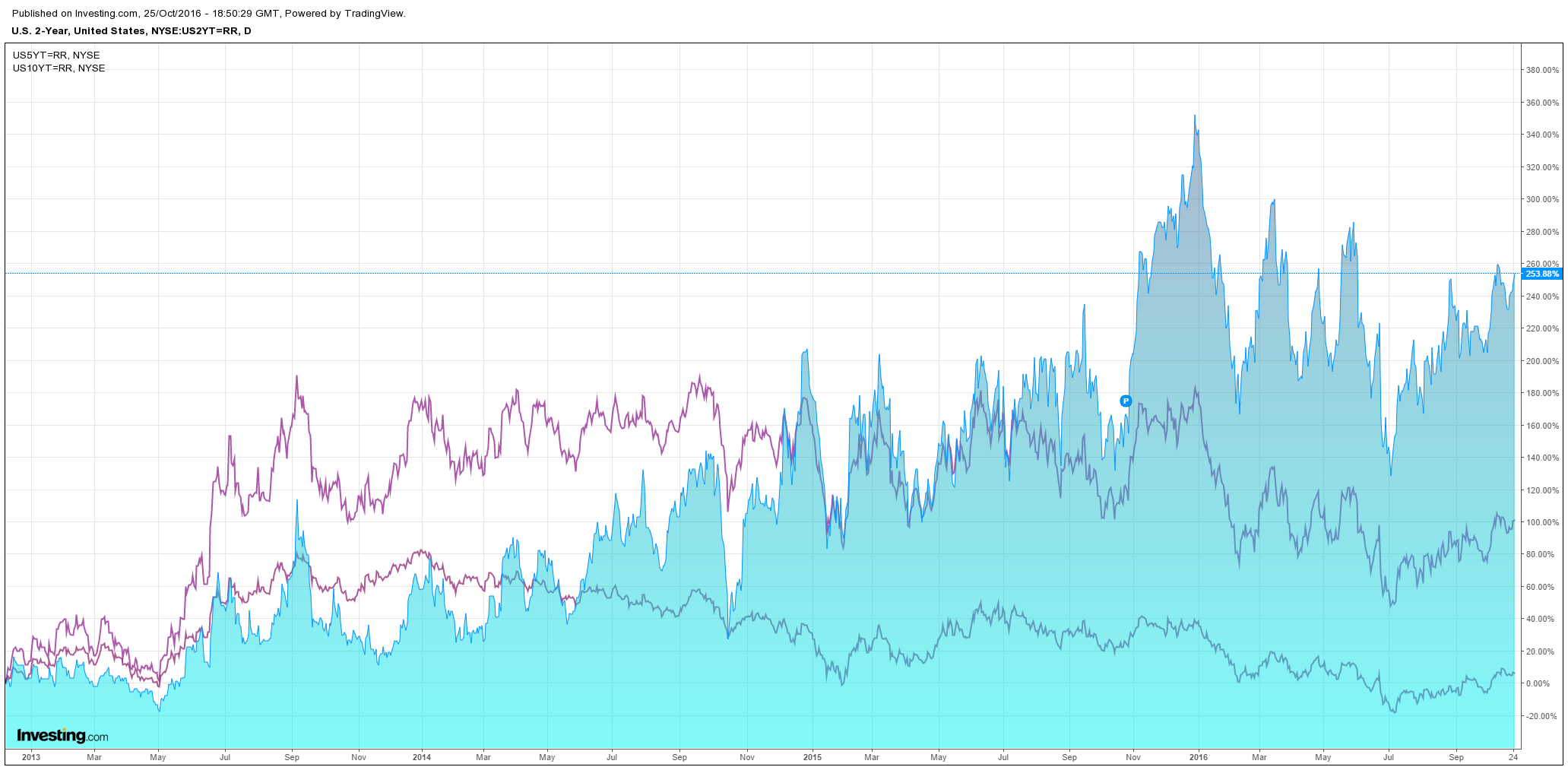The width and height of the screenshot is (1568, 767).
Task: Click the 300.00% axis label
Action: click(x=1543, y=199)
